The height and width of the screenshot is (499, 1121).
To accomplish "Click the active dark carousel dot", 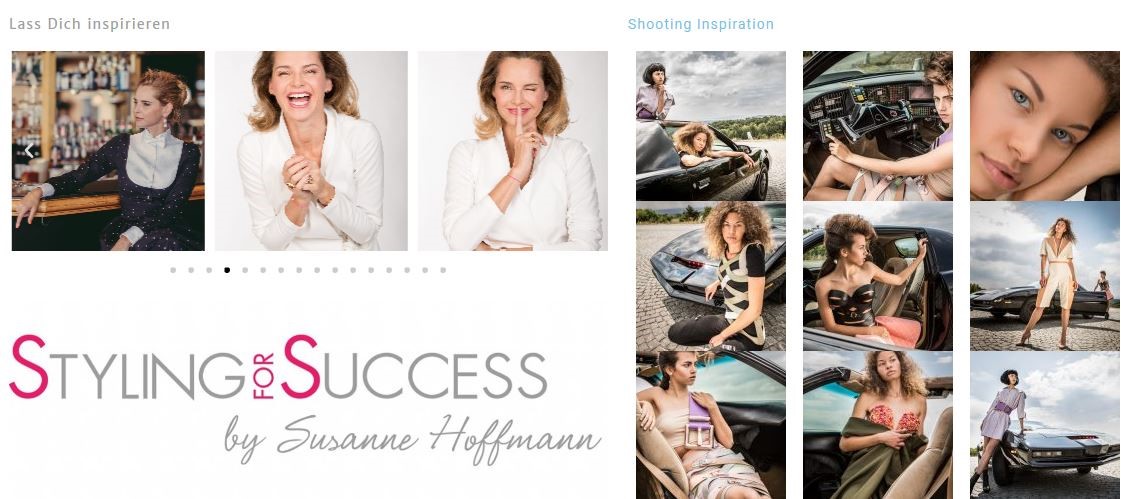I will pos(227,270).
